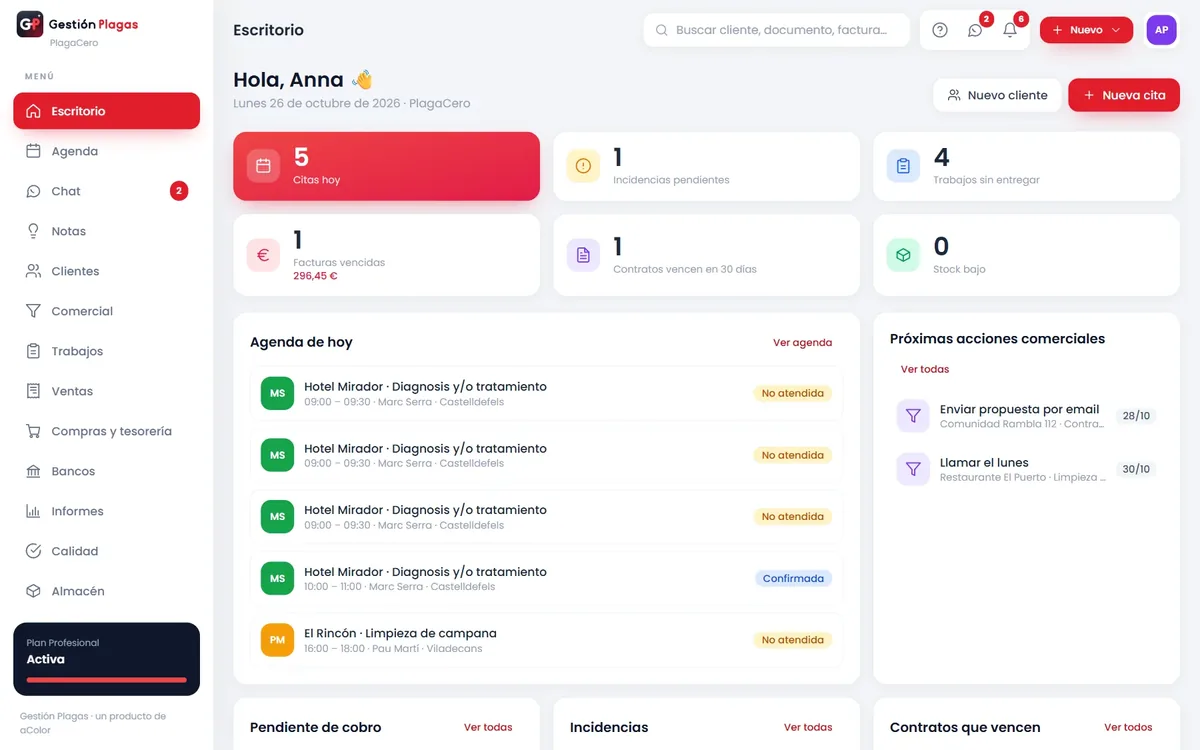Viewport: 1200px width, 750px height.
Task: Click Ver todas in Contratos que vencen
Action: click(x=1128, y=727)
